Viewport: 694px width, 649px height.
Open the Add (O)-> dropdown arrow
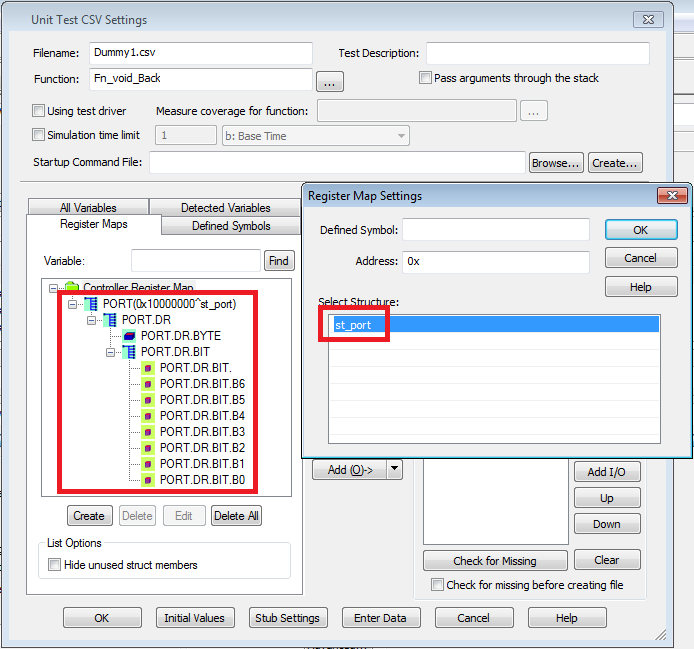coord(395,469)
